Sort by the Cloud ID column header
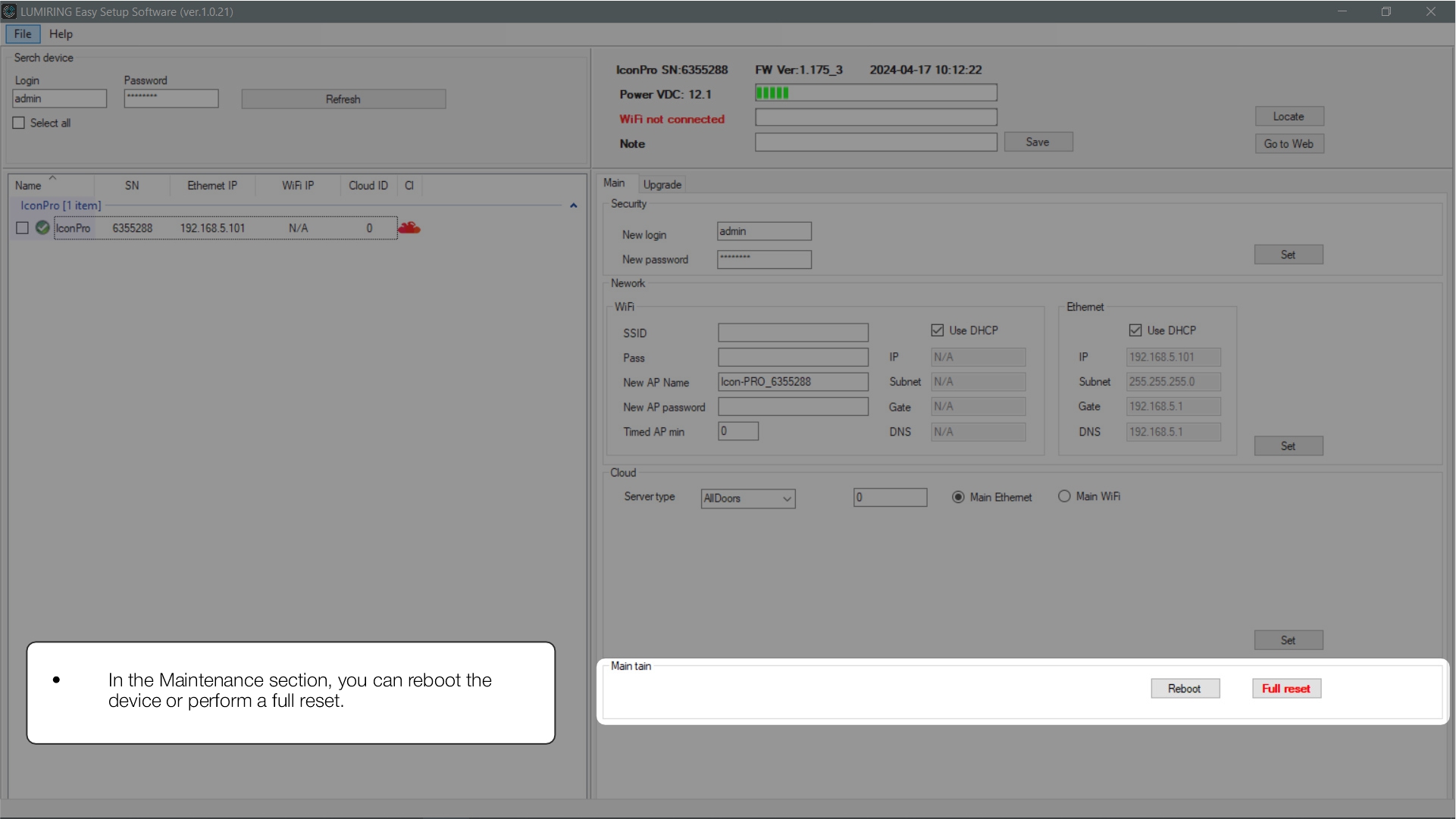 click(368, 186)
